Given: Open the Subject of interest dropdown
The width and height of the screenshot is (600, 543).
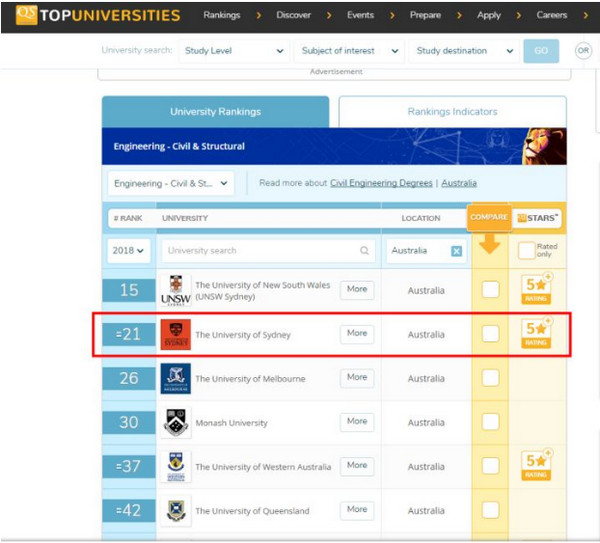Looking at the screenshot, I should (349, 51).
